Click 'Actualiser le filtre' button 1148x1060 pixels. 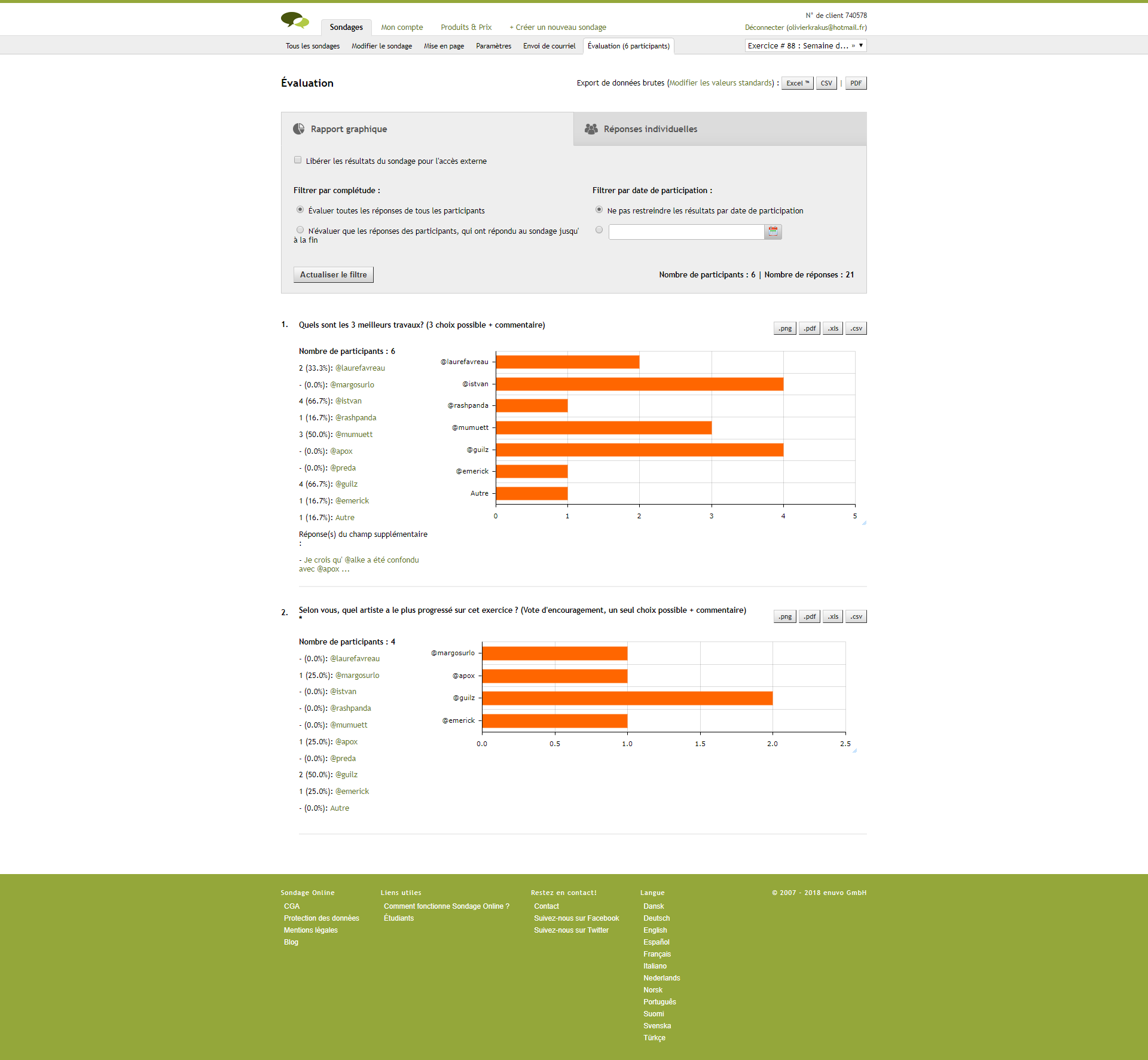333,274
